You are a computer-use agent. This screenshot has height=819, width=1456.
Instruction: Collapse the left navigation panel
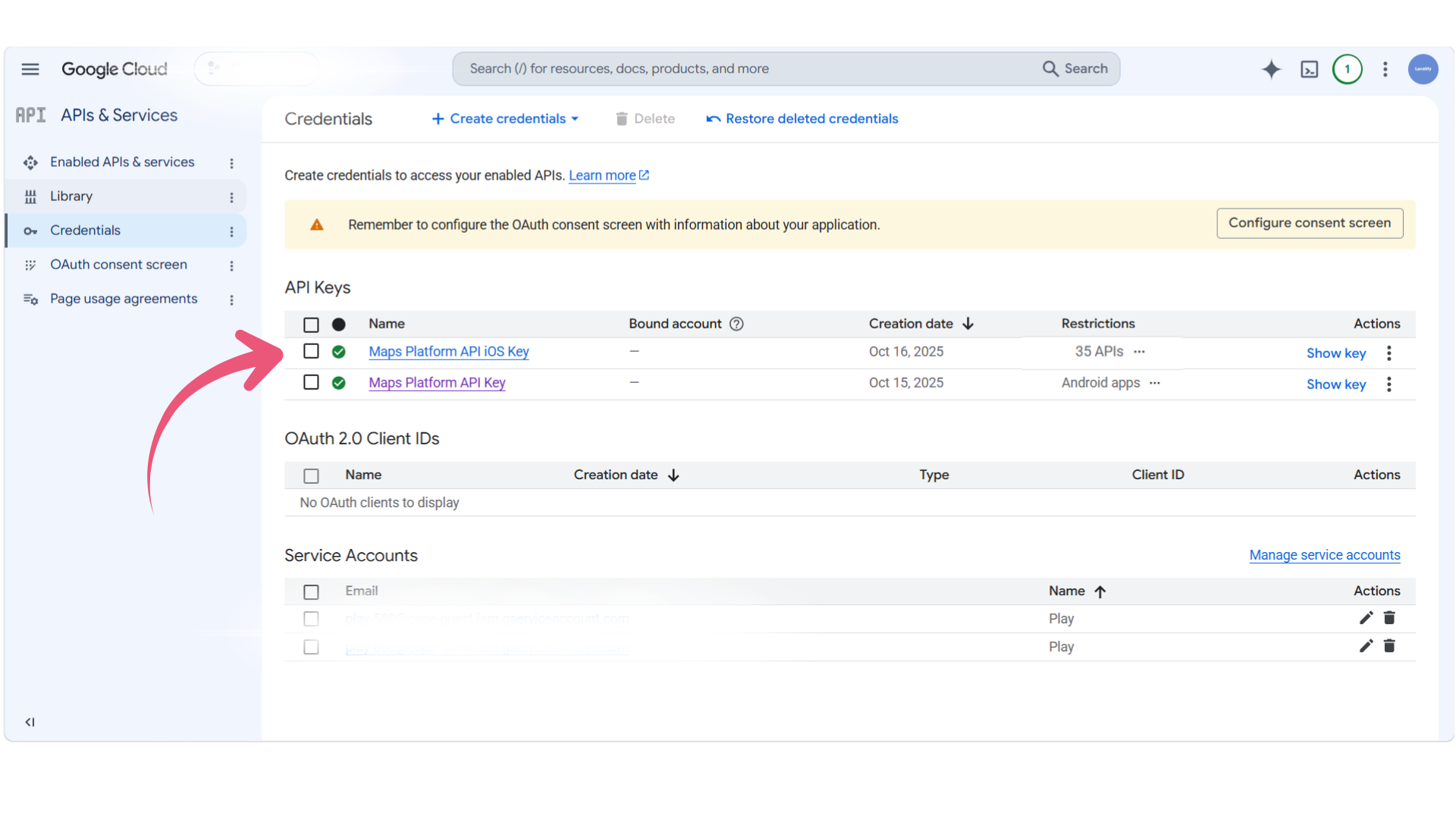pyautogui.click(x=30, y=722)
